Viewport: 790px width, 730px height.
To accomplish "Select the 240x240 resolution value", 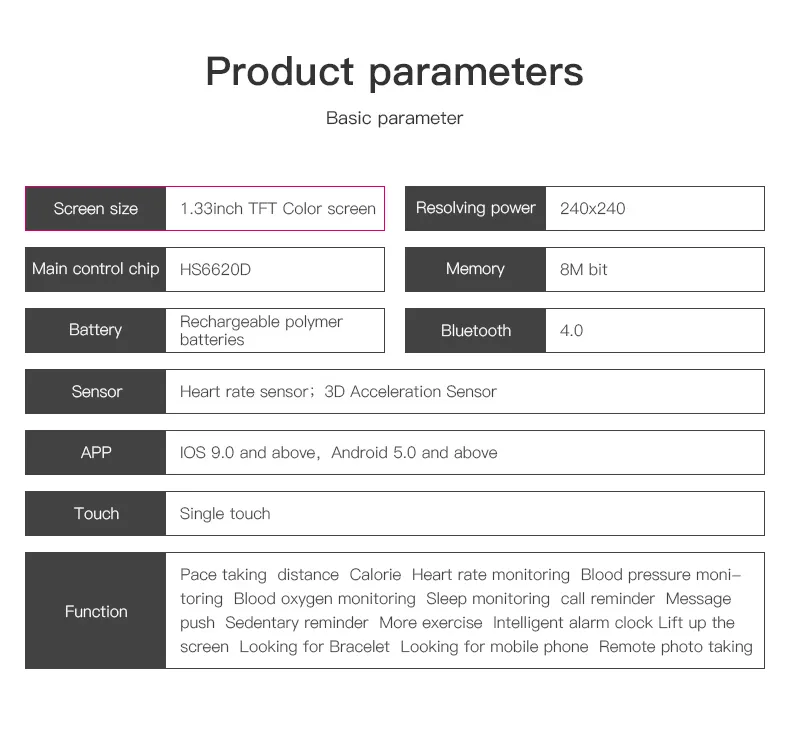I will [592, 209].
